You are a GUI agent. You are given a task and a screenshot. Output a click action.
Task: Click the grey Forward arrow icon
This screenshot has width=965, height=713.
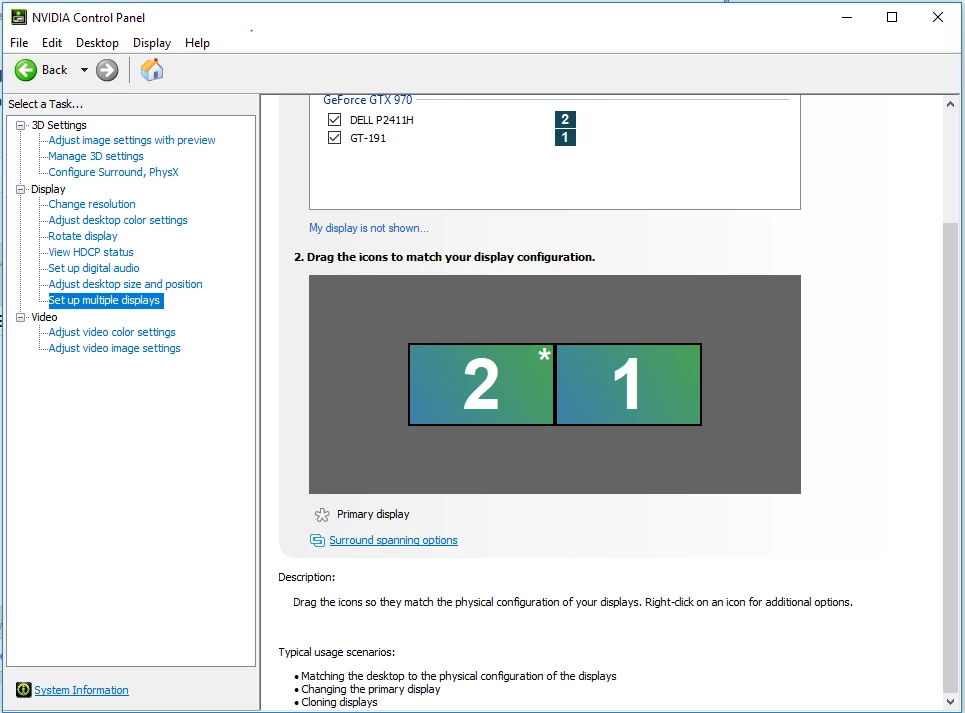coord(107,70)
